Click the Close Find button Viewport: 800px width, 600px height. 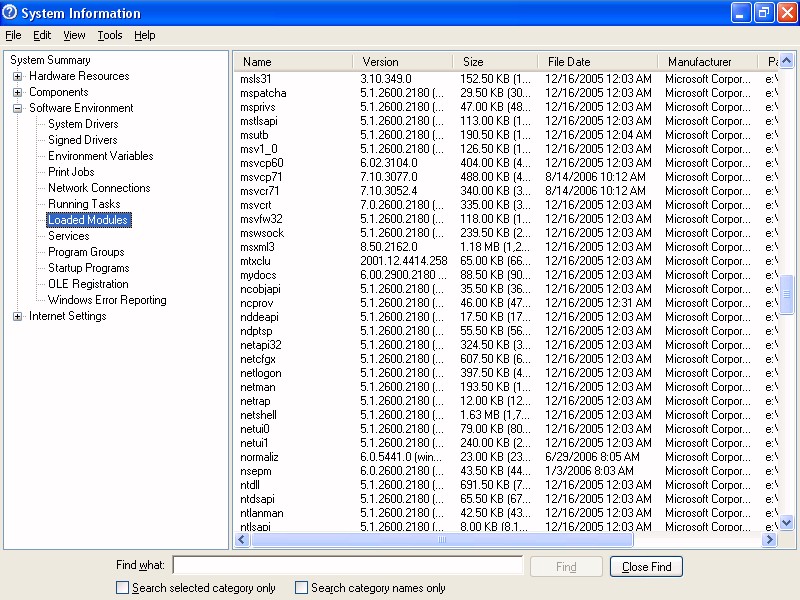[646, 567]
